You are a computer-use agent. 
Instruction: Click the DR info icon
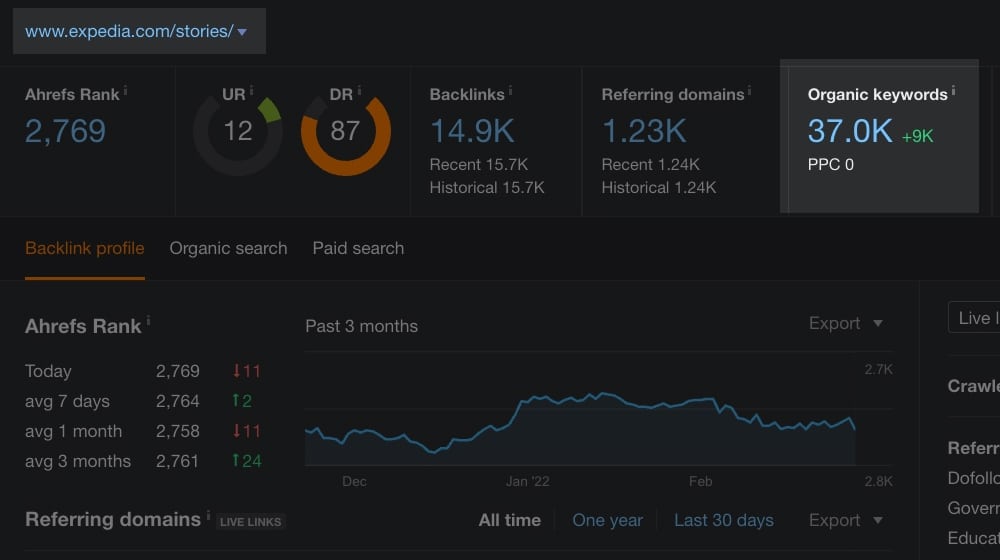[359, 91]
